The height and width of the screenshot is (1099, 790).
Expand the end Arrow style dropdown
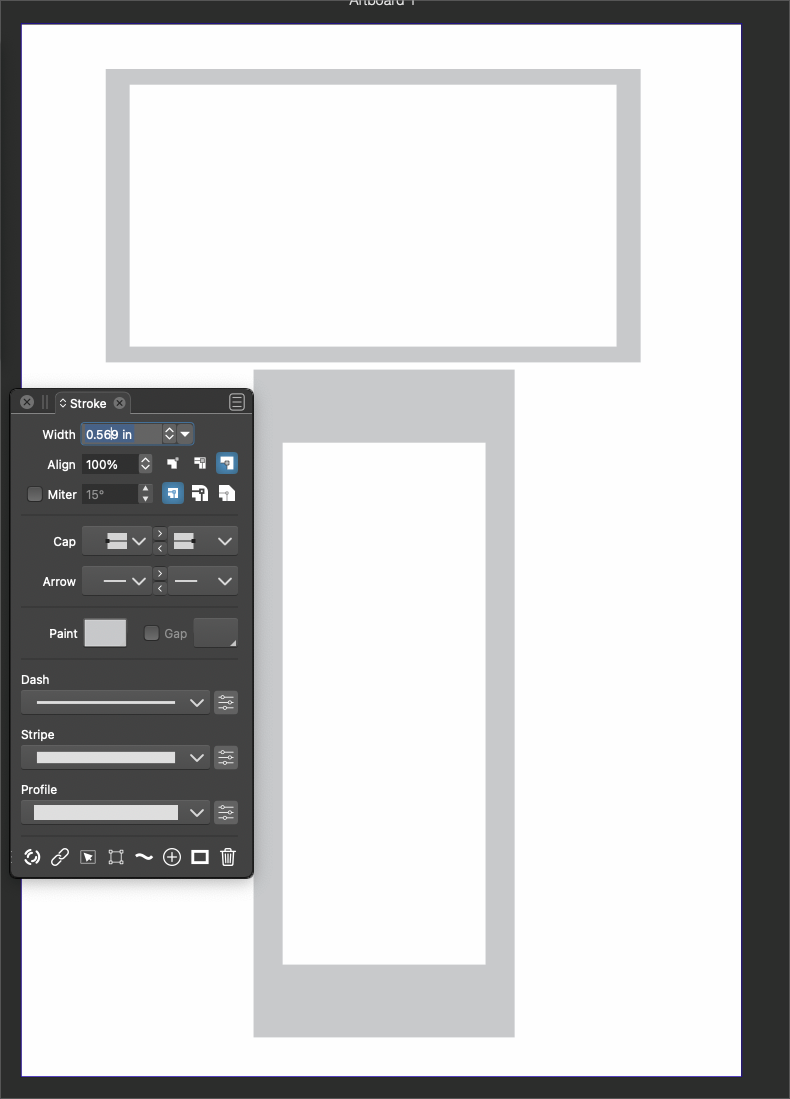tap(203, 581)
